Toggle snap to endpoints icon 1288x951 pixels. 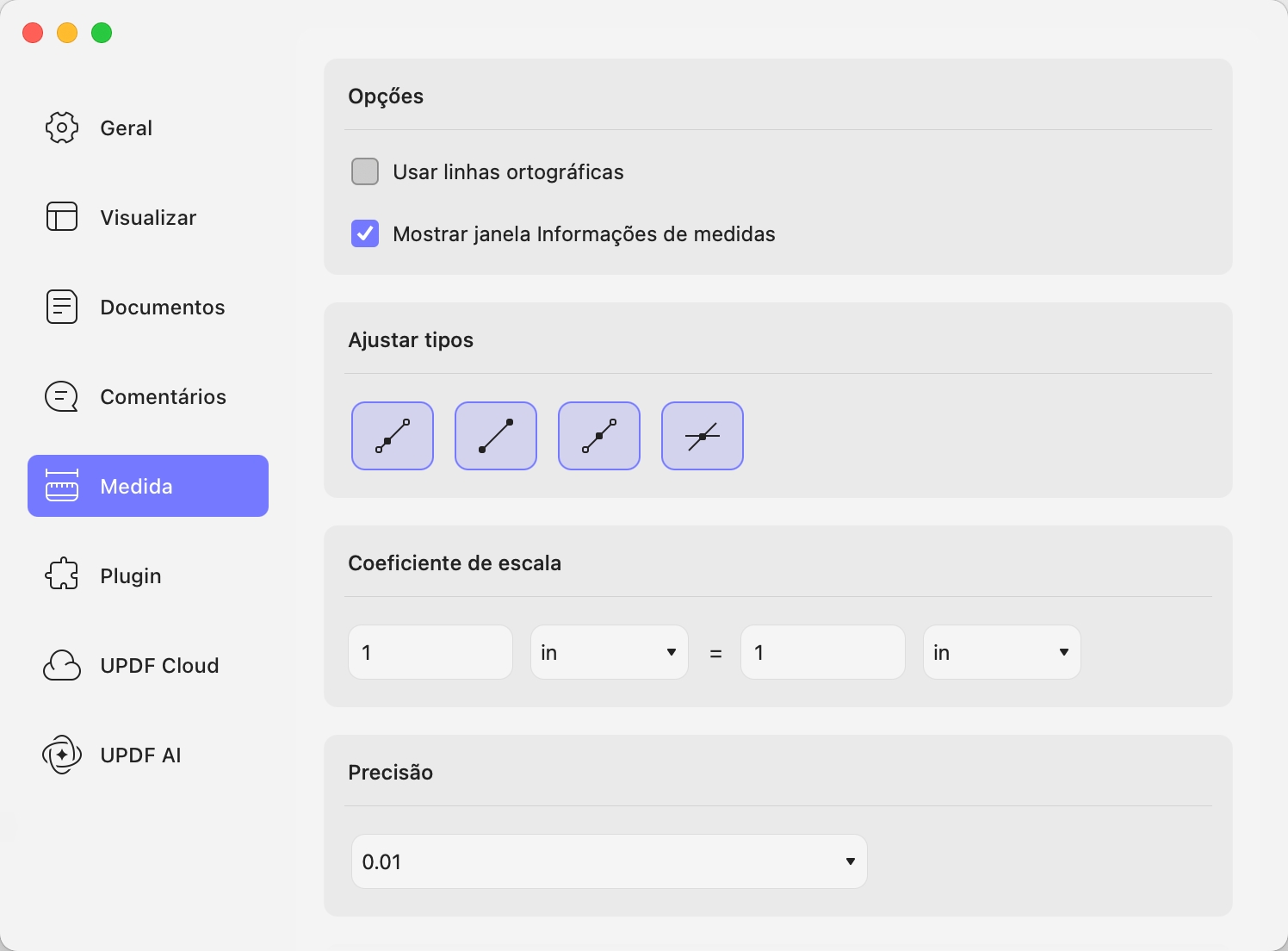tap(496, 436)
